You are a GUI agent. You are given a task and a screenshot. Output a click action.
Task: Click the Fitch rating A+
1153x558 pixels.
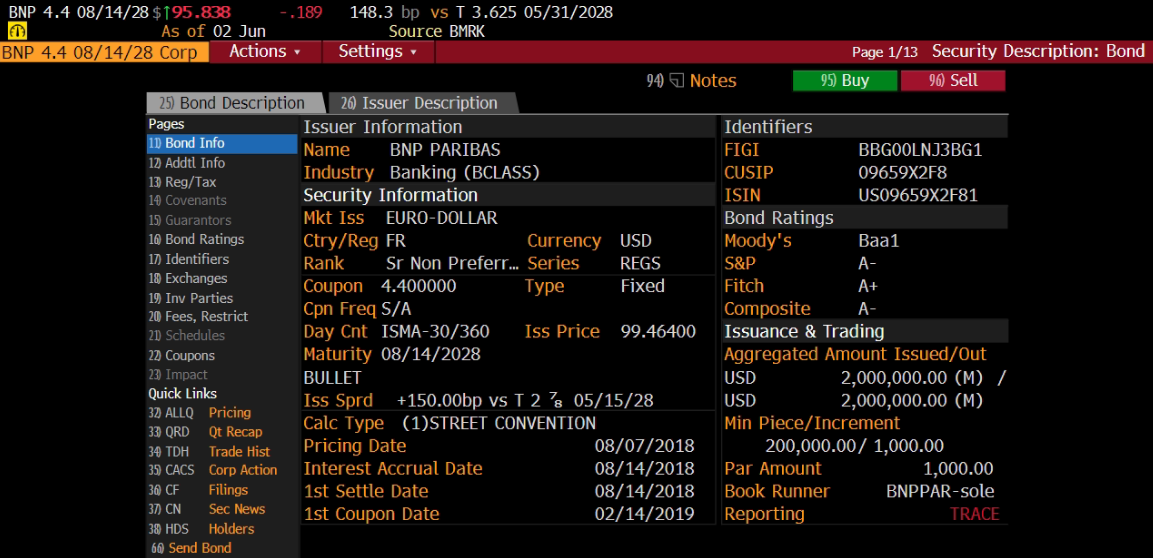868,287
